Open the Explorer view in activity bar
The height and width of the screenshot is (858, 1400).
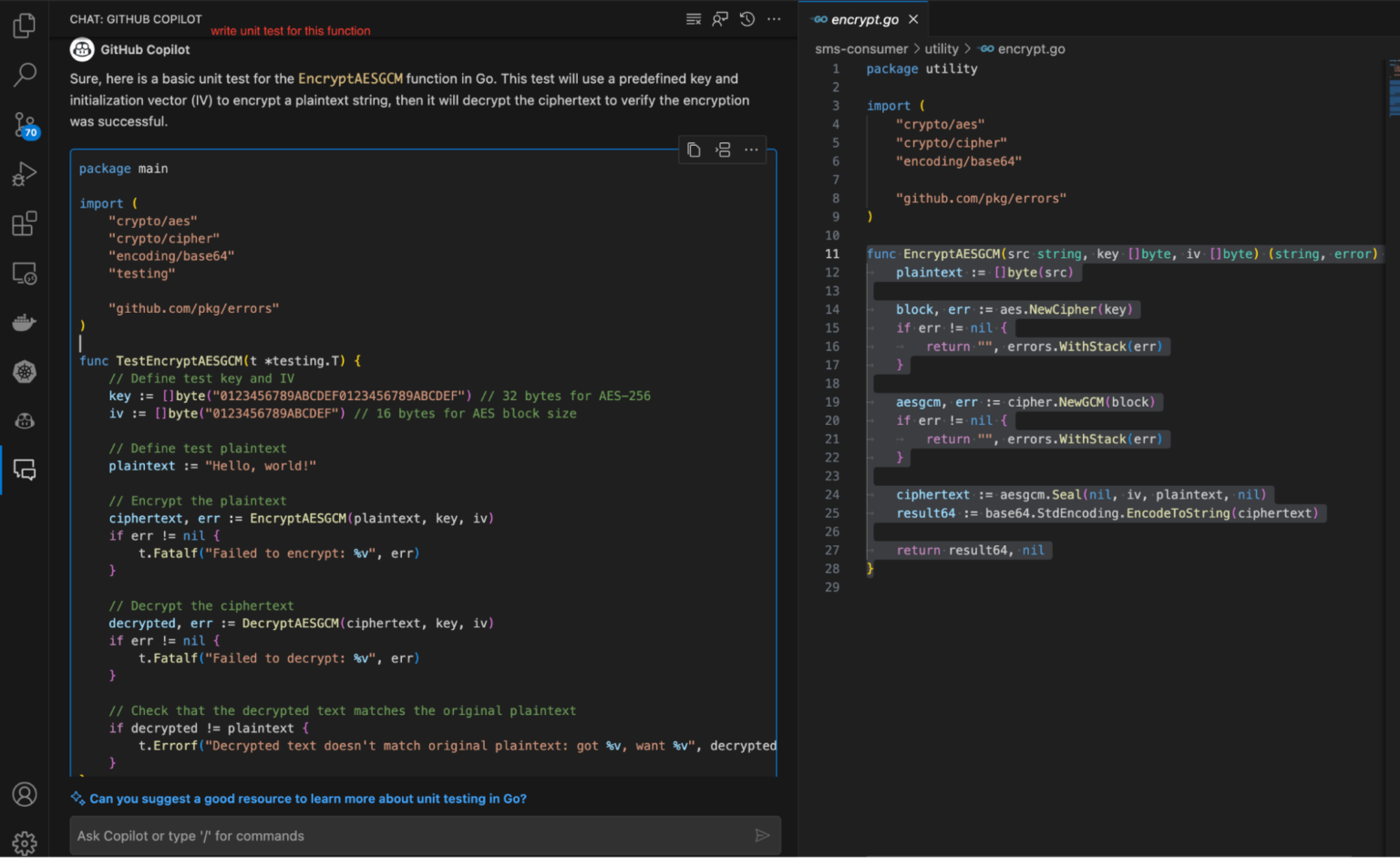pos(25,26)
